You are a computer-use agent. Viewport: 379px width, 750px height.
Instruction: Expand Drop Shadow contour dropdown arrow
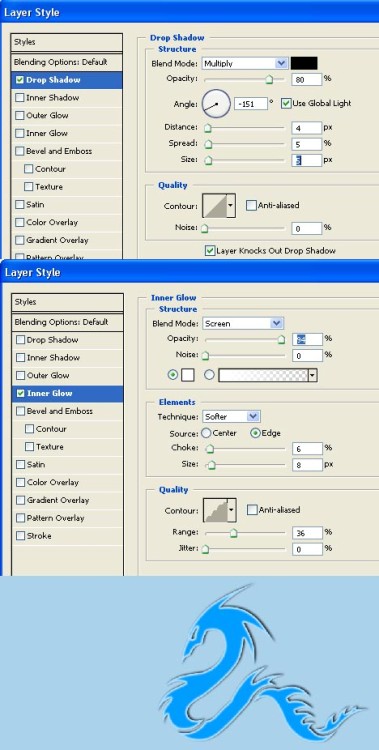(x=231, y=206)
